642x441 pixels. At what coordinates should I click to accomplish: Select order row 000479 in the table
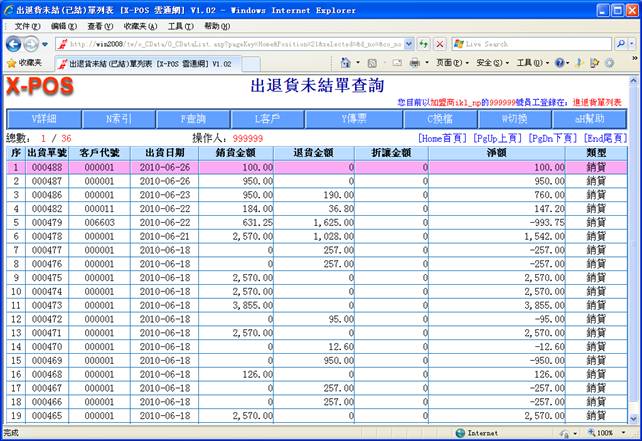[x=47, y=222]
